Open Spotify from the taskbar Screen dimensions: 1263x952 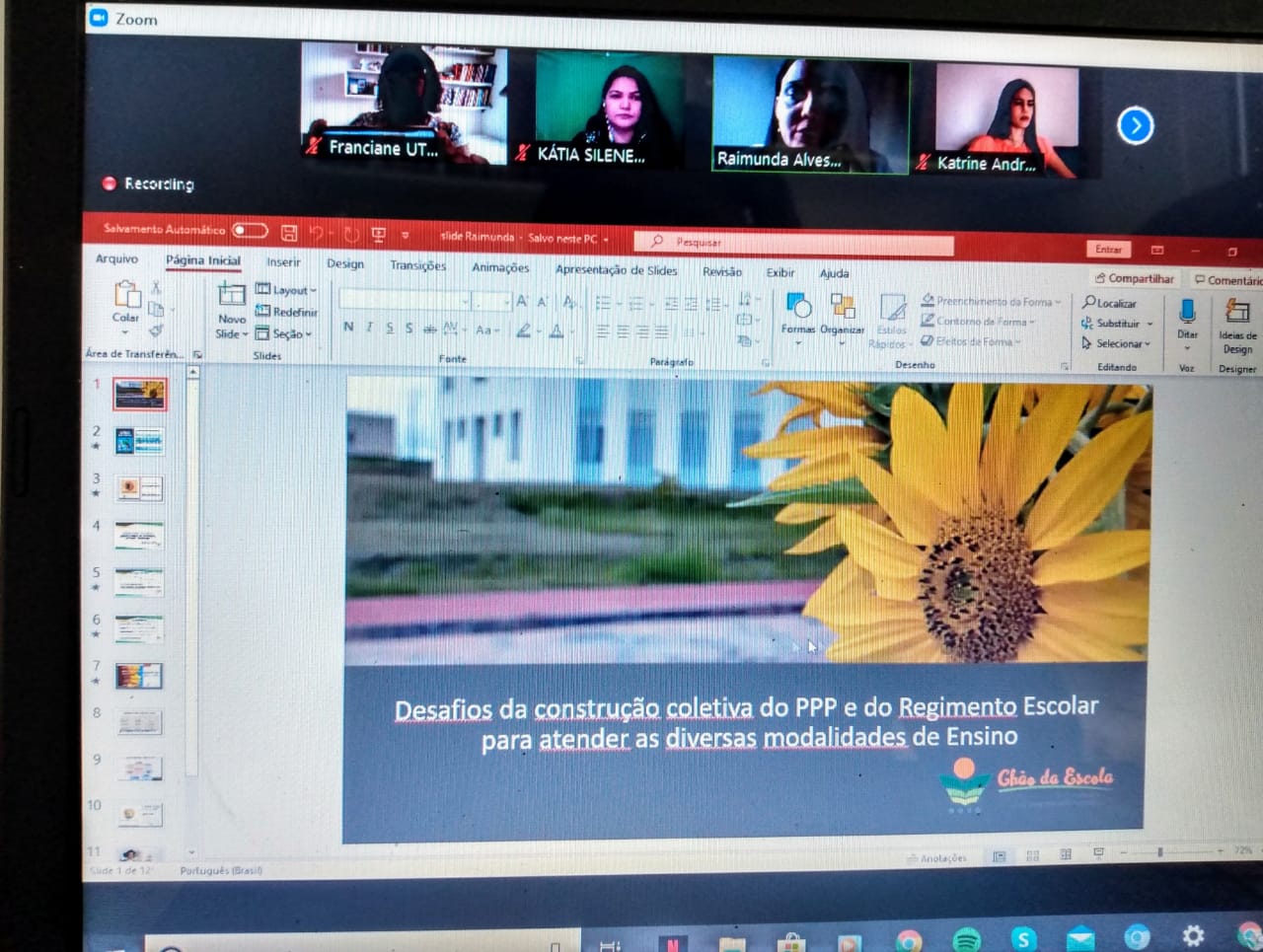tap(967, 939)
